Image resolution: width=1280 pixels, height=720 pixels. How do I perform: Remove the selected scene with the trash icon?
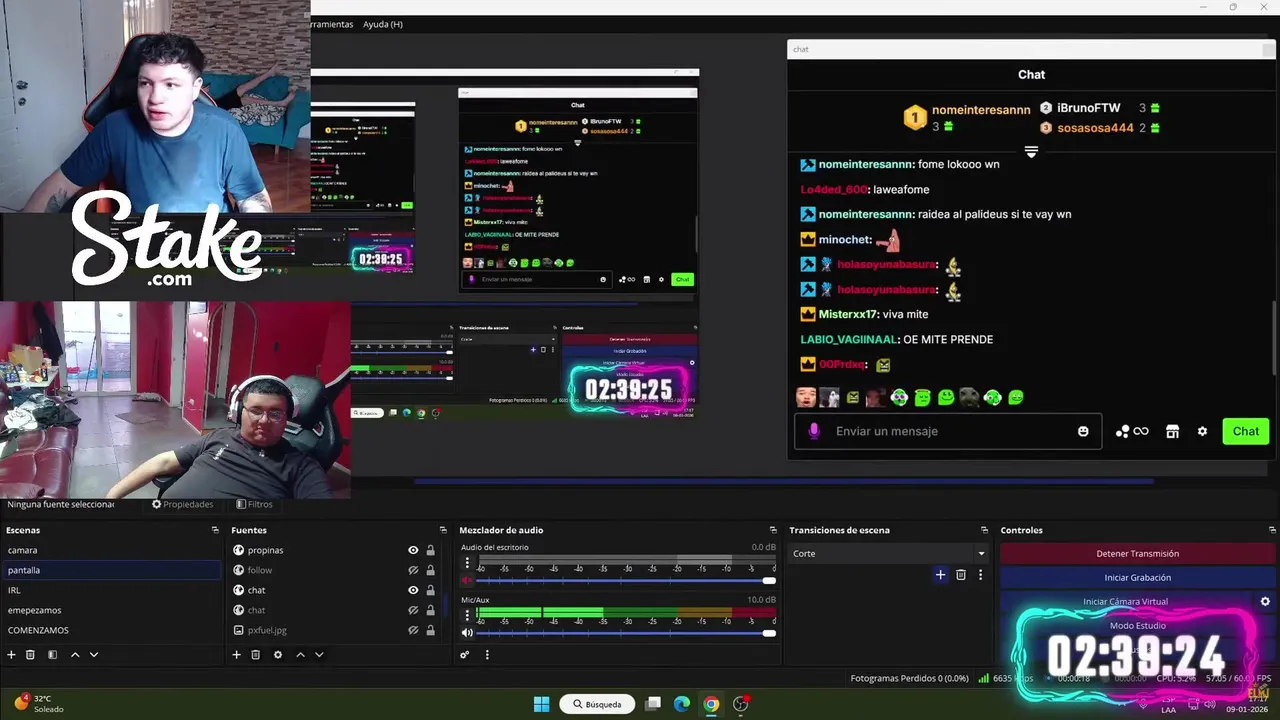click(x=30, y=655)
